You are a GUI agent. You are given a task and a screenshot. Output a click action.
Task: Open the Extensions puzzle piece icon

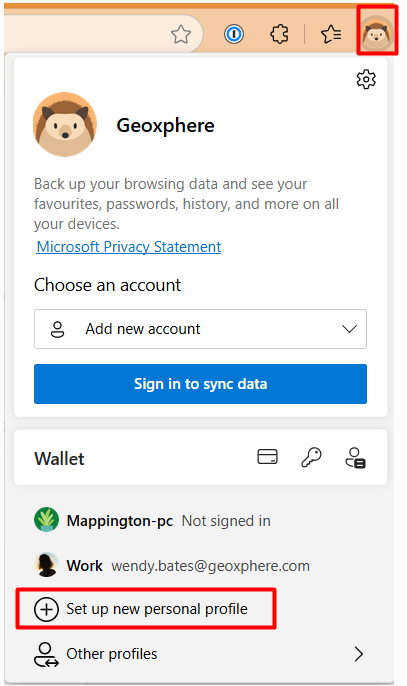click(x=280, y=34)
